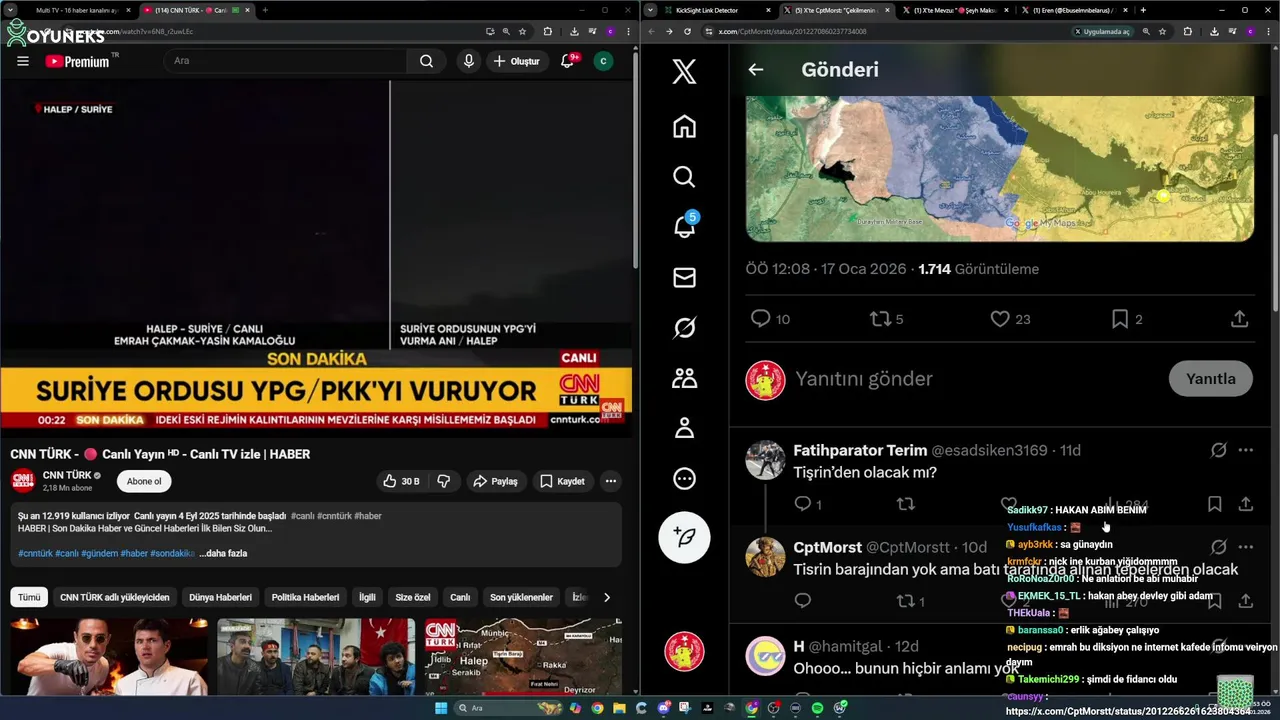
Task: Star-bookmark the X page in Chrome
Action: (x=1162, y=31)
